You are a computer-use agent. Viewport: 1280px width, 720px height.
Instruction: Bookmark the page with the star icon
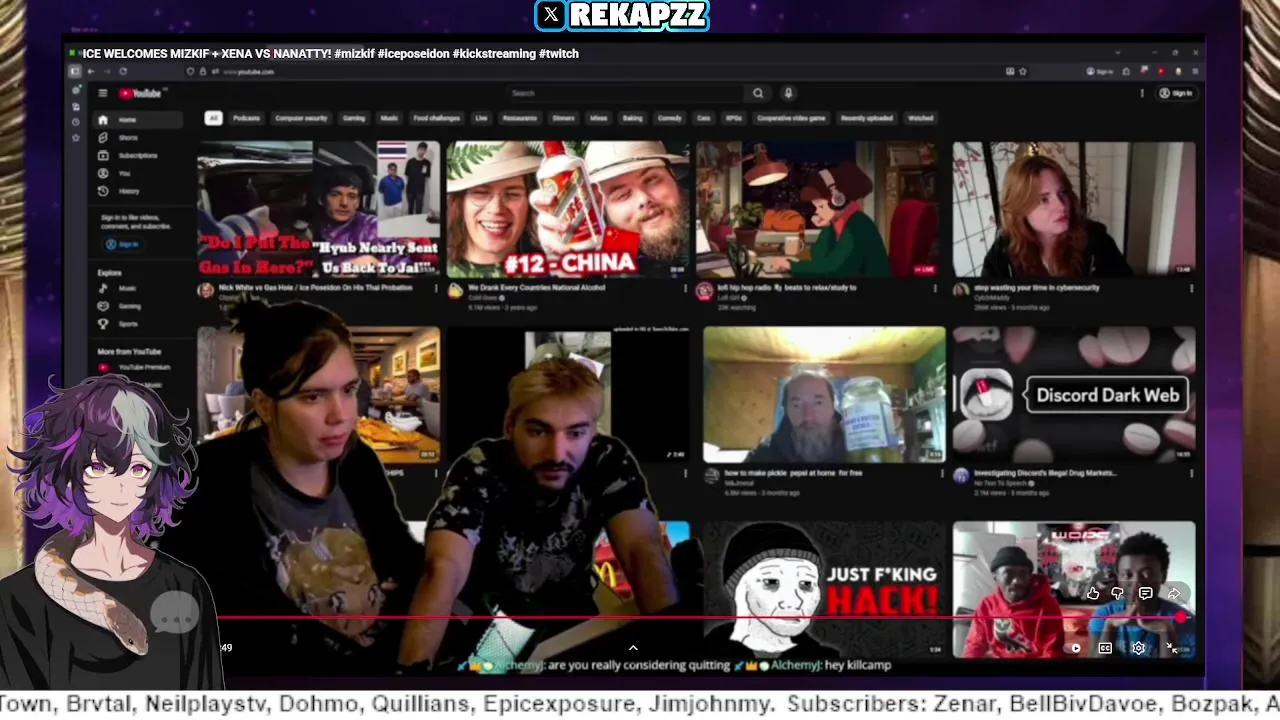pos(1023,72)
